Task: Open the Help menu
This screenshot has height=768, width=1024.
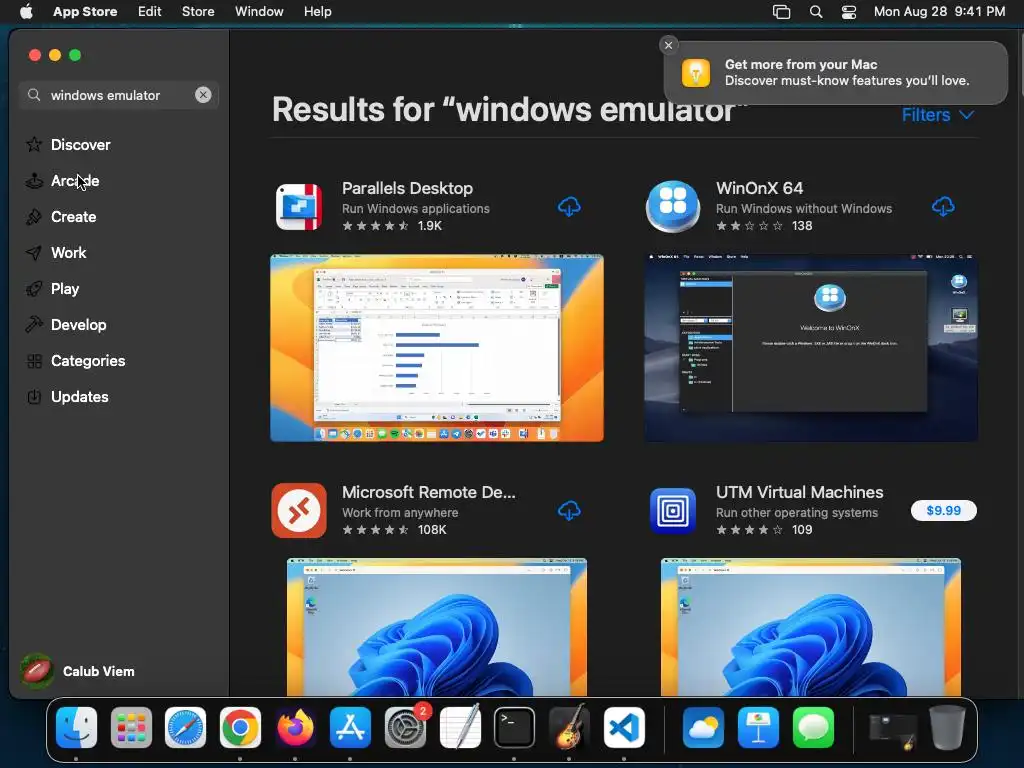Action: 317,11
